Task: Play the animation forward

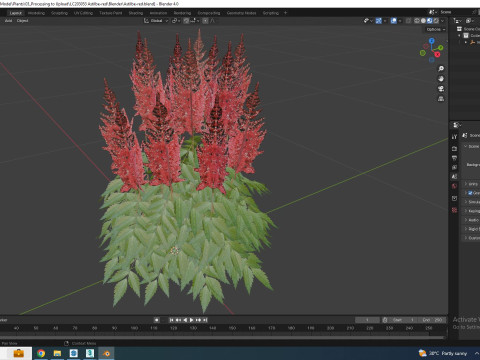Action: coord(192,320)
